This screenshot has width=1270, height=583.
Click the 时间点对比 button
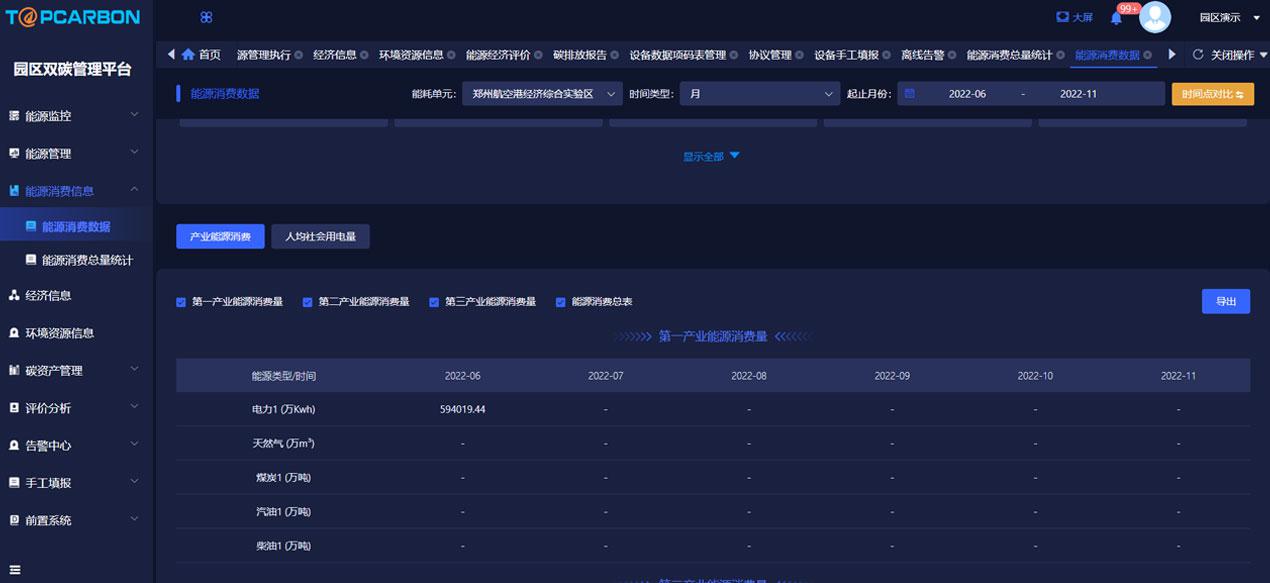(x=1211, y=94)
